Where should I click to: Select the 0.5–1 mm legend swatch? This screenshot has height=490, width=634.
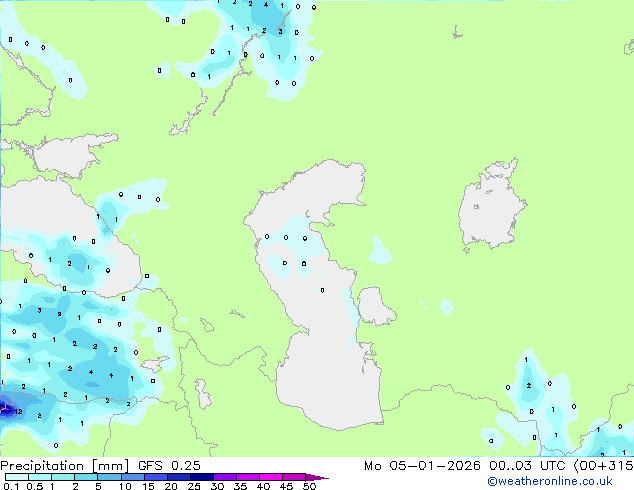point(40,477)
